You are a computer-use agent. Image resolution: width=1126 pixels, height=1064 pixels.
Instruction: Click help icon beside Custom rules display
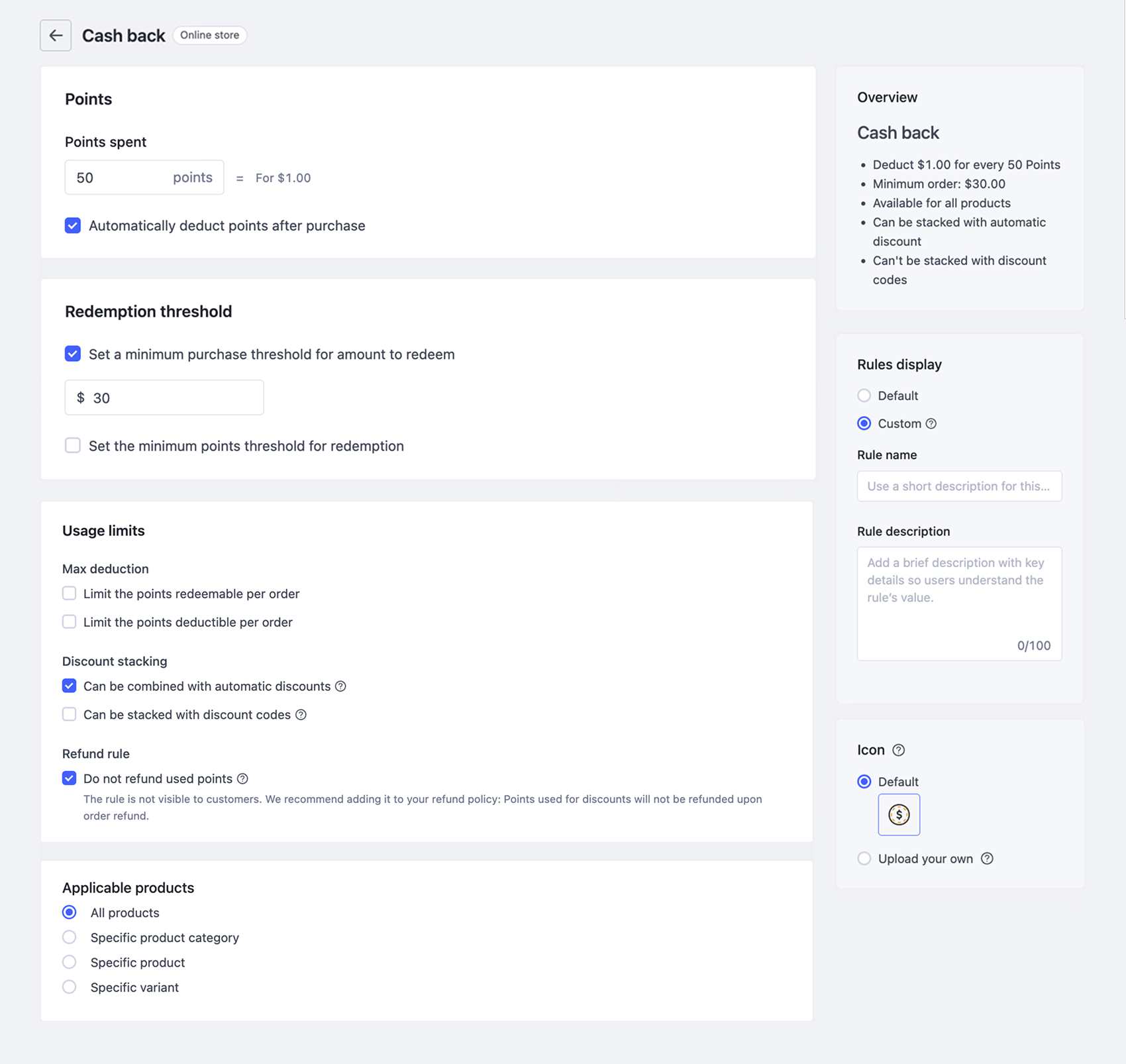931,423
